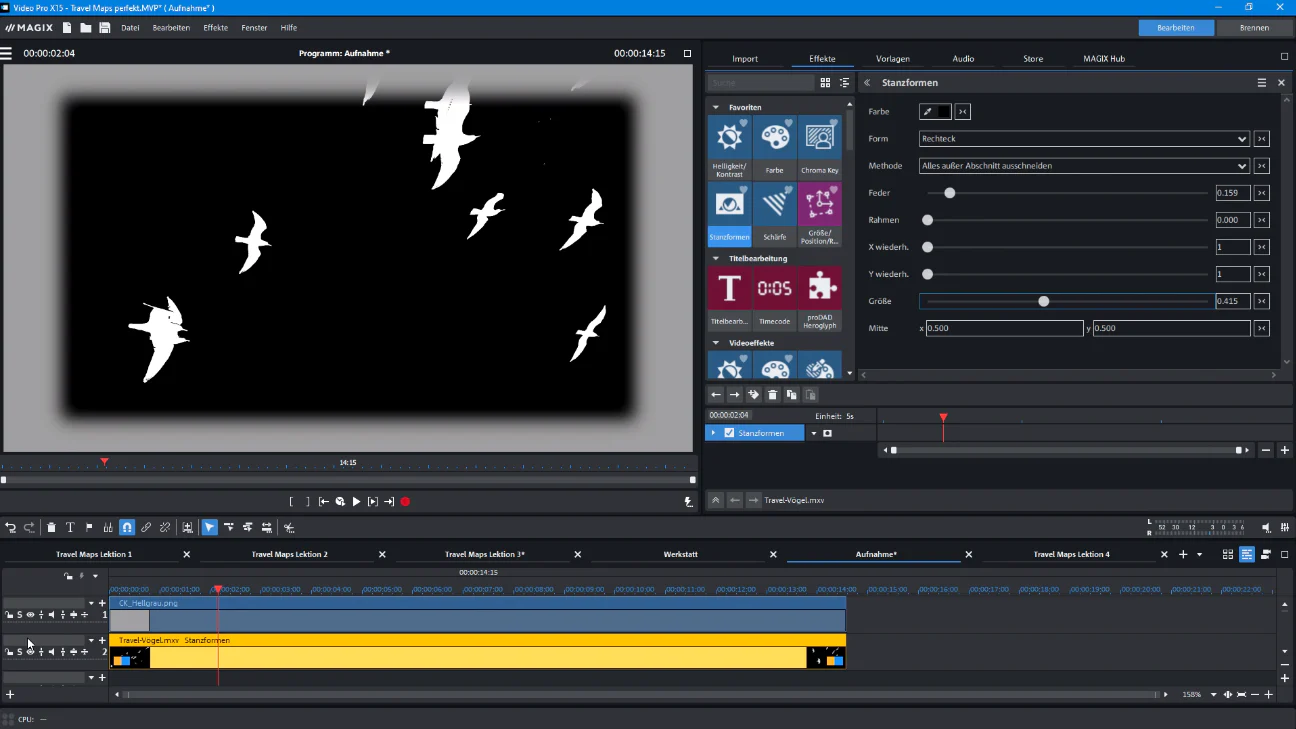Viewport: 1296px width, 729px height.
Task: Click the red record button
Action: (405, 502)
